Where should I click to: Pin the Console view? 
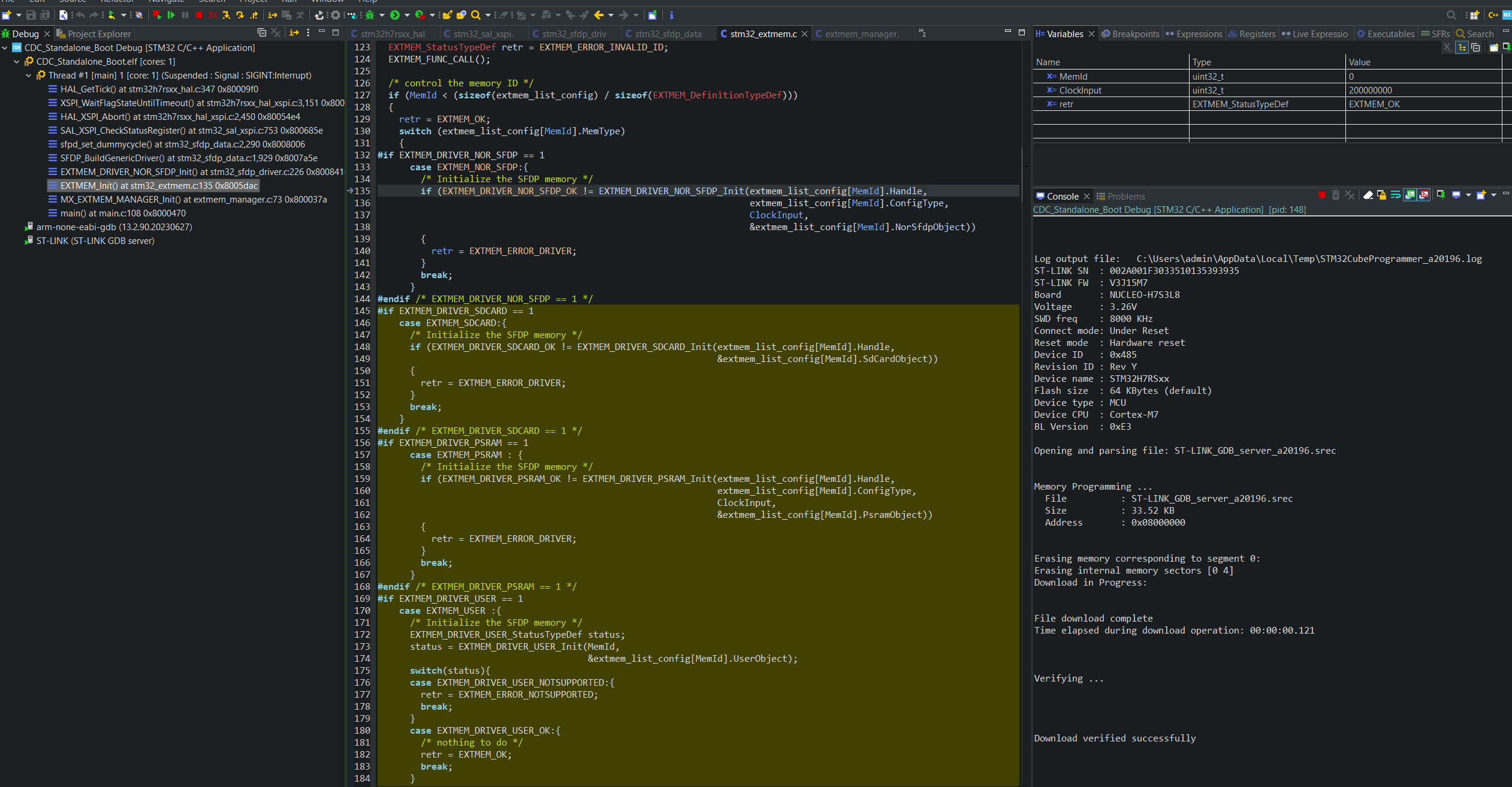1441,195
